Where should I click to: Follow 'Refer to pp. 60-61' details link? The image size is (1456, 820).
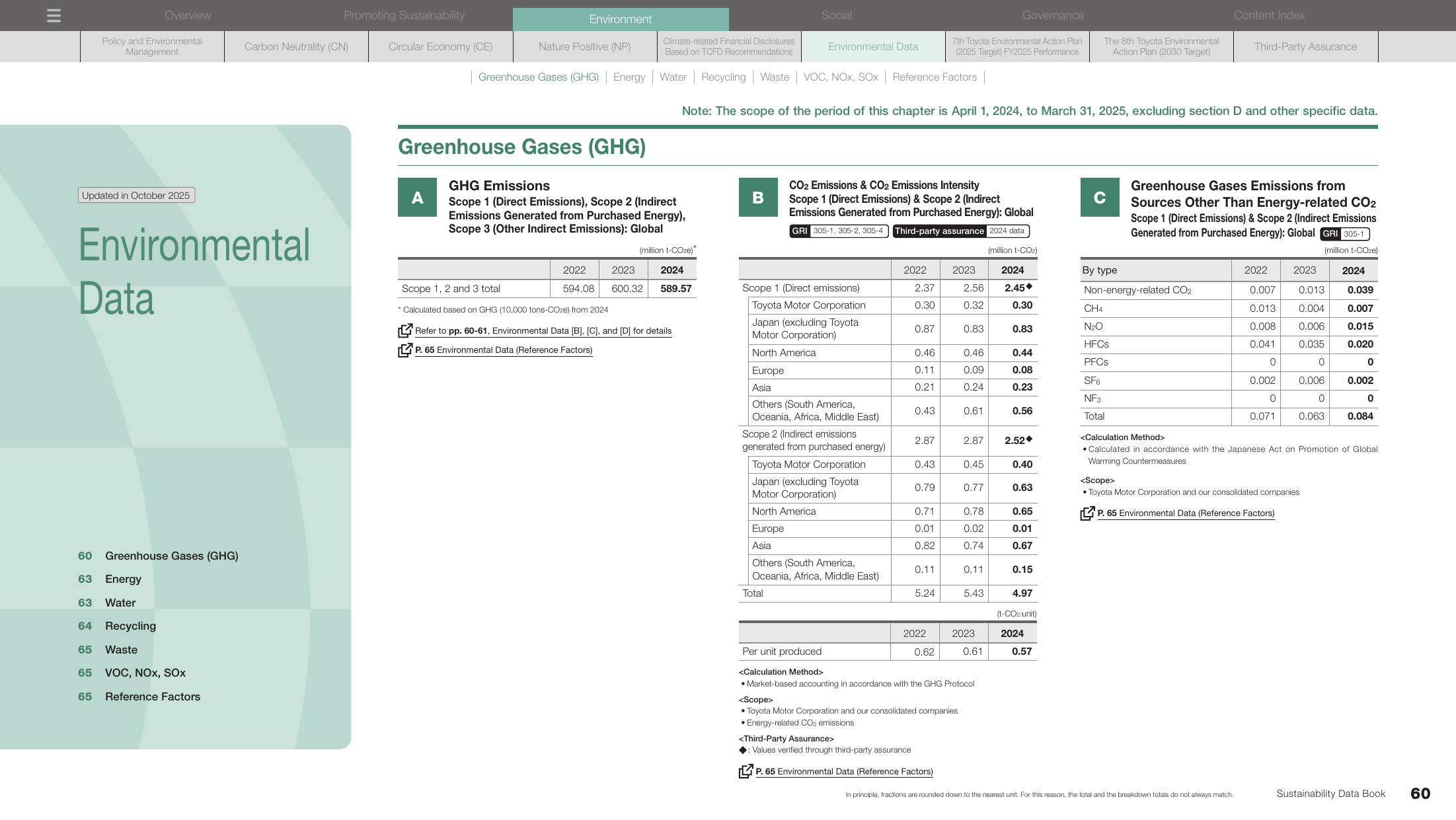pos(543,331)
